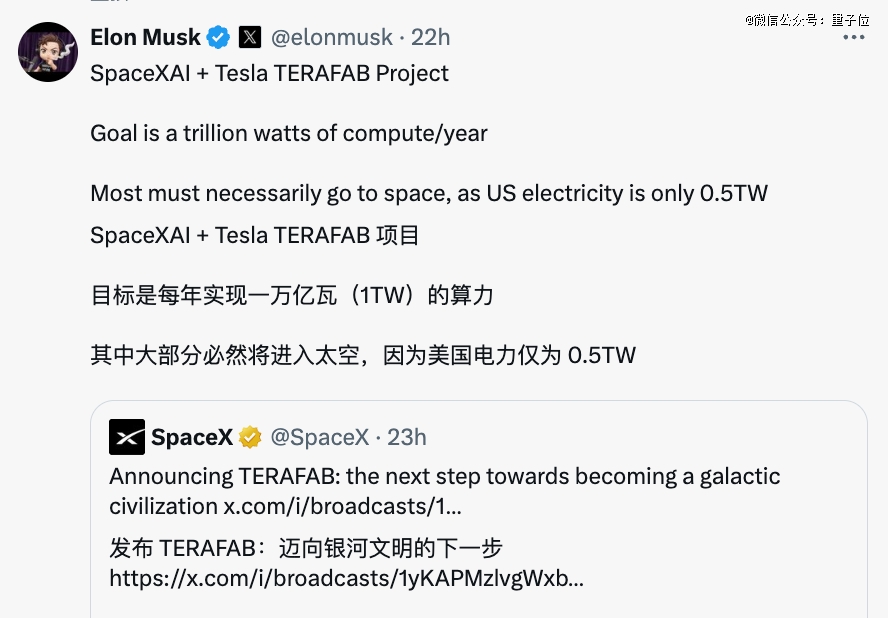Click the "Most must necessarily go to space" line
This screenshot has width=888, height=618.
point(429,193)
